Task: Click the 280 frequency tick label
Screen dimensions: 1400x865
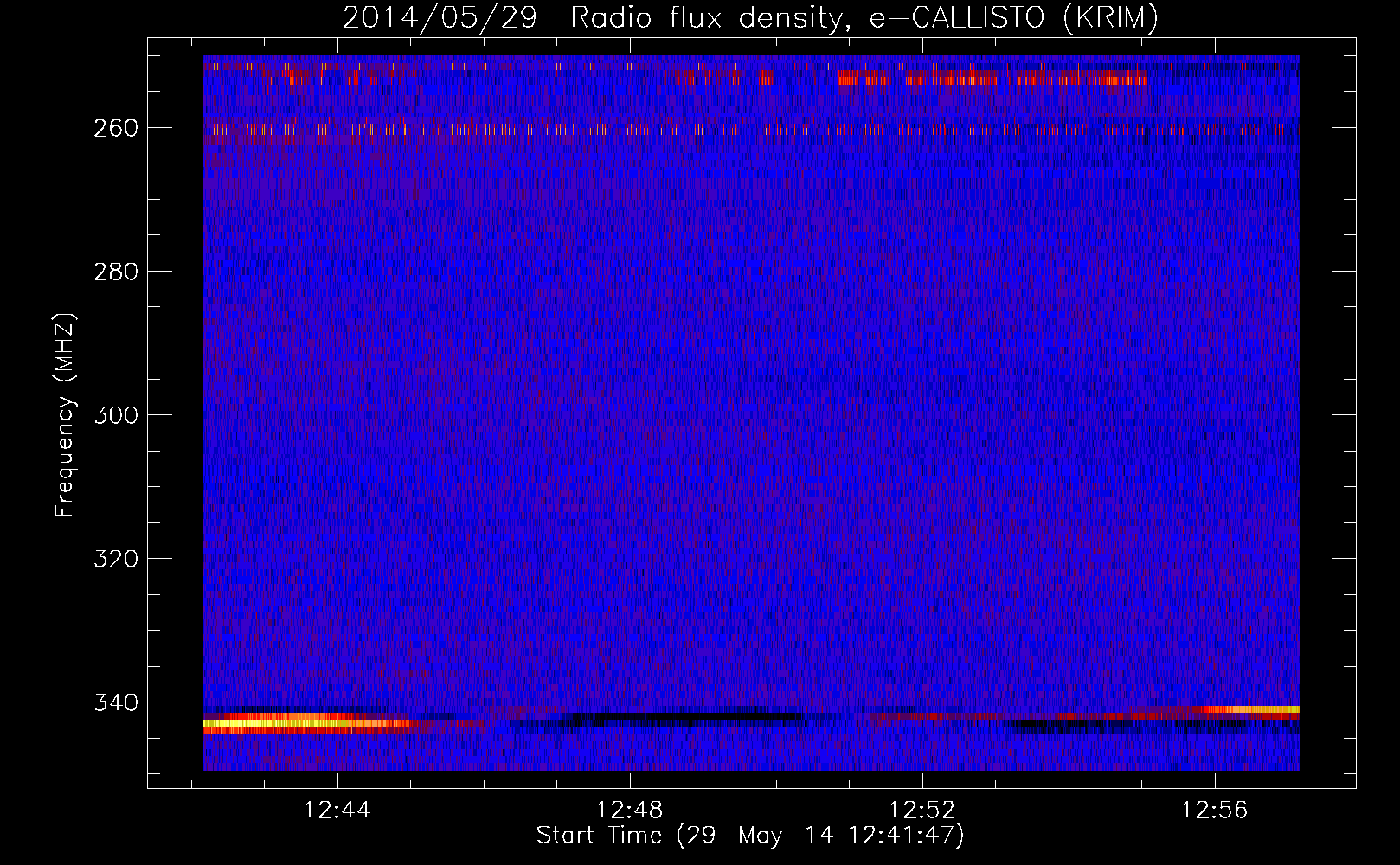Action: (x=116, y=272)
